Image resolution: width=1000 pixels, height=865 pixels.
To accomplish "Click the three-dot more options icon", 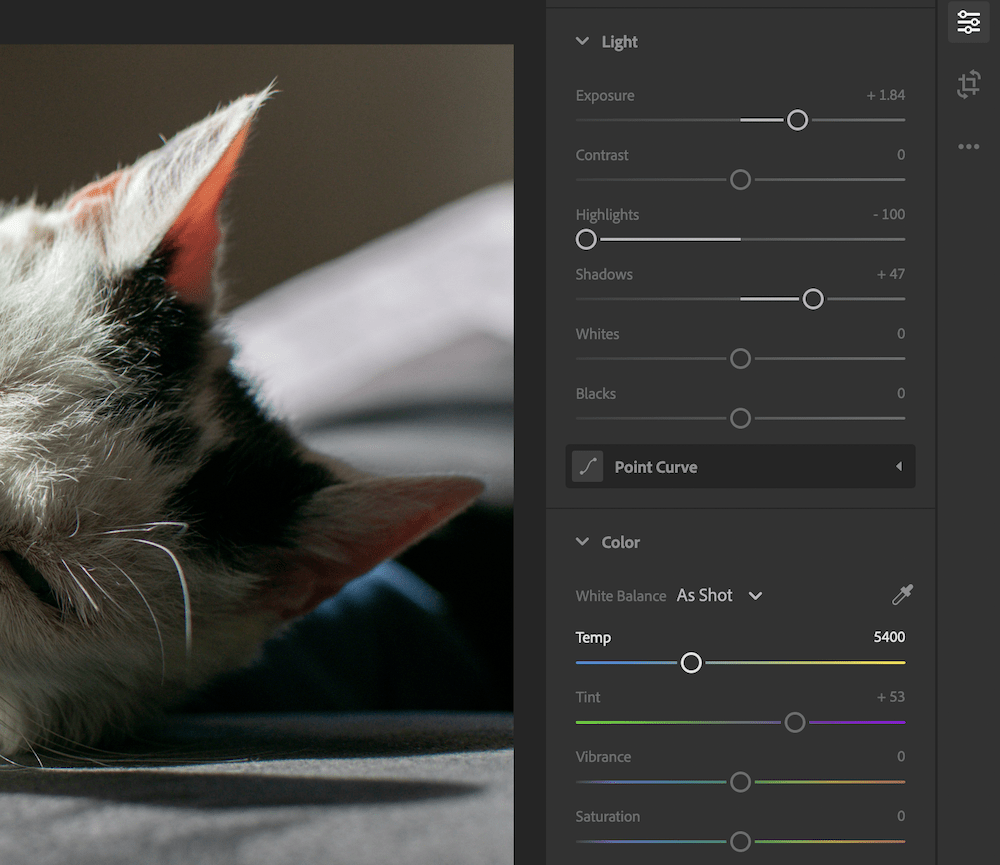I will (x=968, y=146).
